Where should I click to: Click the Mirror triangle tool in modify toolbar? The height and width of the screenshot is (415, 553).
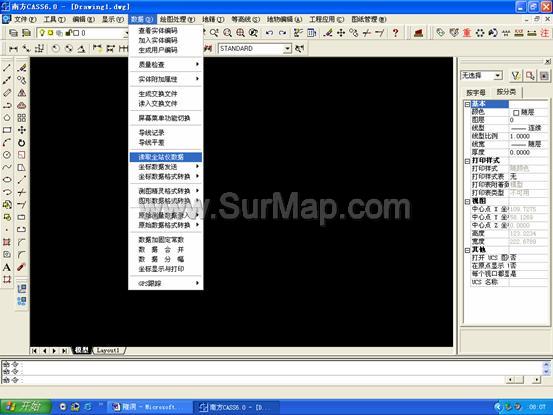(x=22, y=93)
